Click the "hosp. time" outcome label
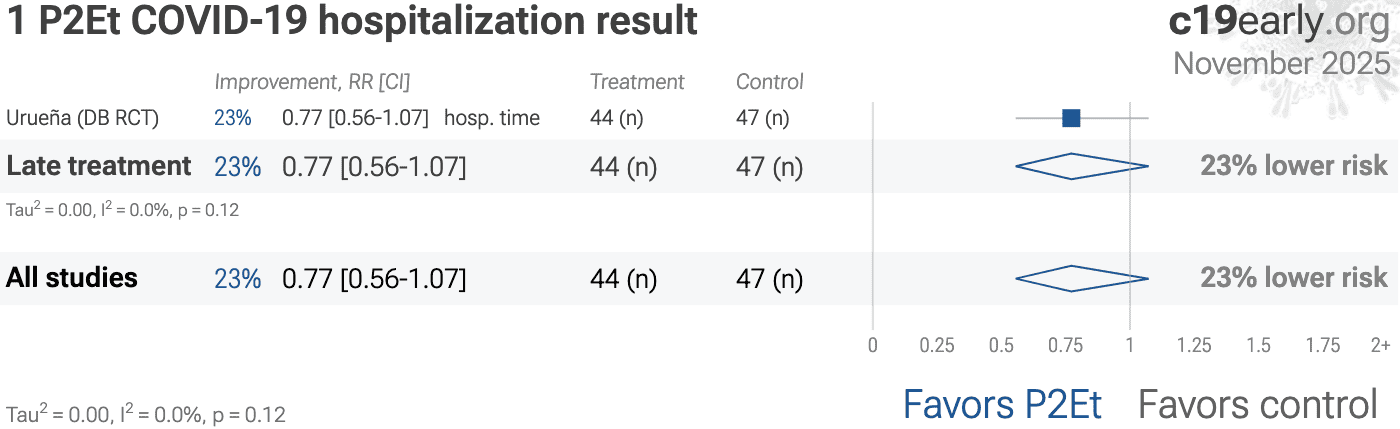 (492, 118)
